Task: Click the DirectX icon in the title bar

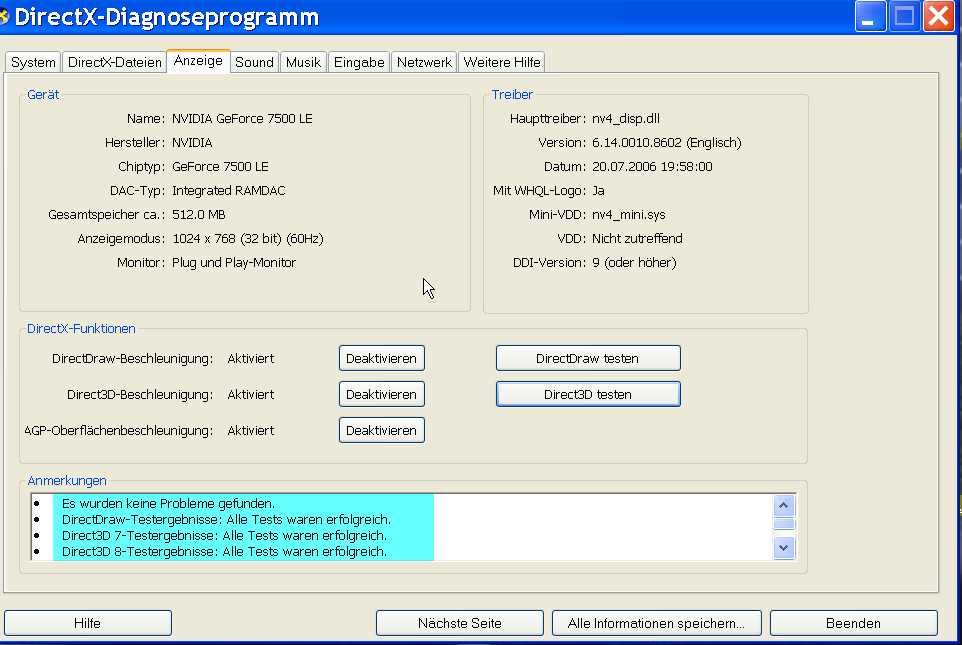Action: [4, 17]
